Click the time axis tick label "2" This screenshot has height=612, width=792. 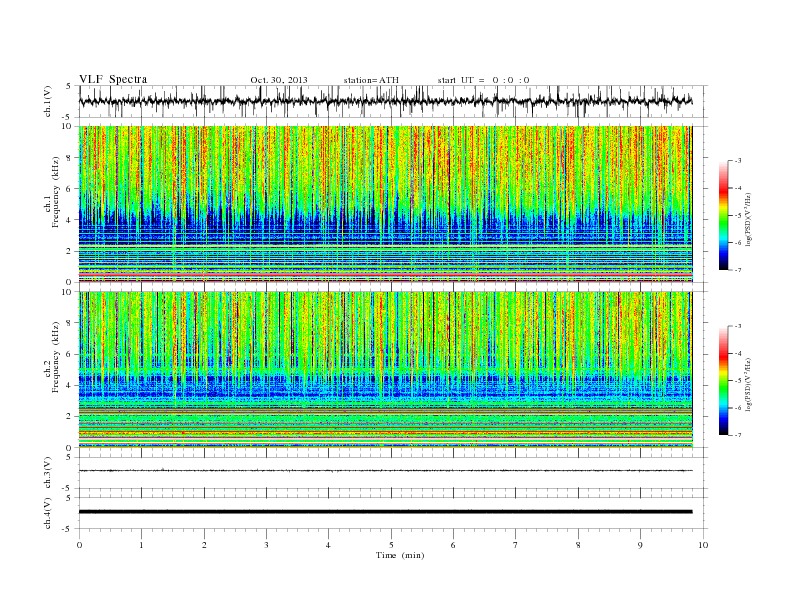click(204, 545)
